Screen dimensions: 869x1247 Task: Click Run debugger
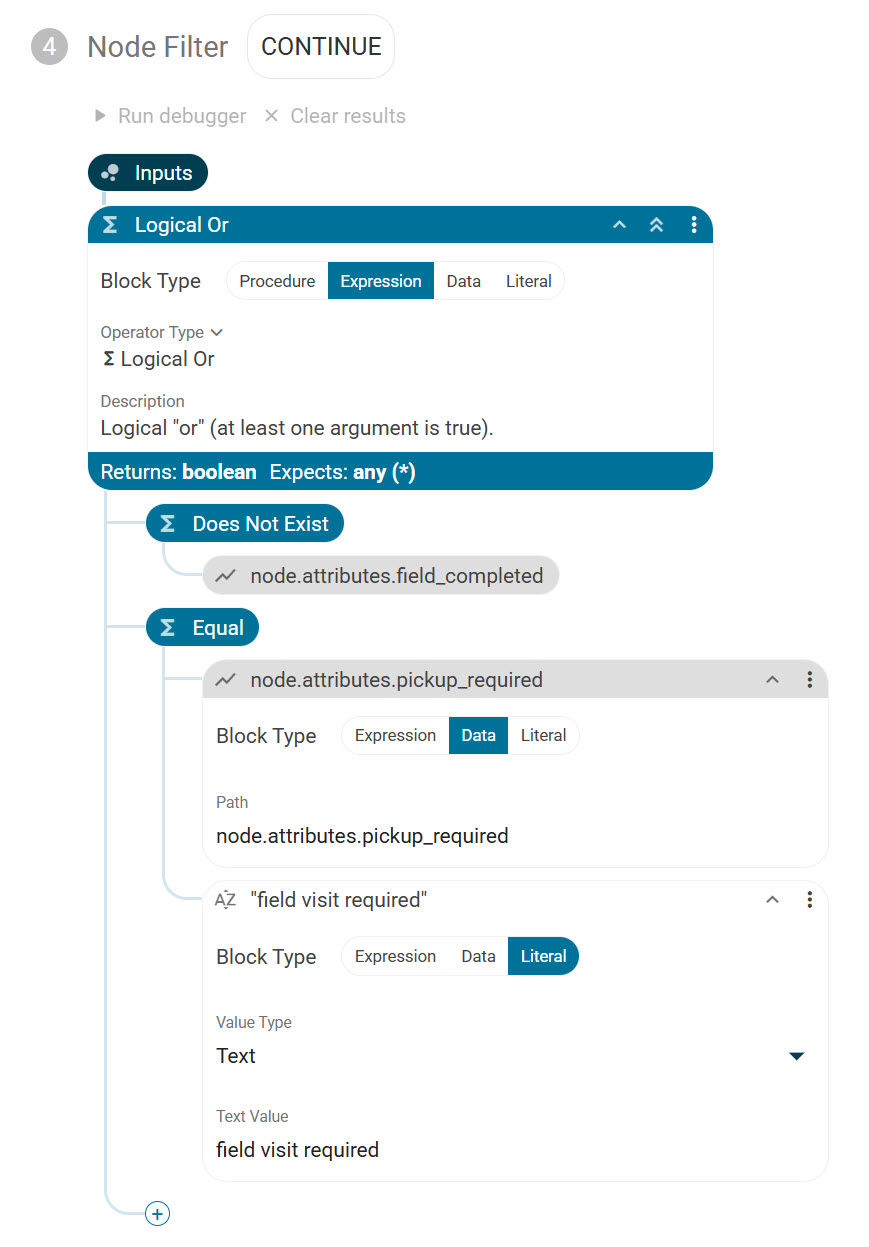tap(170, 116)
